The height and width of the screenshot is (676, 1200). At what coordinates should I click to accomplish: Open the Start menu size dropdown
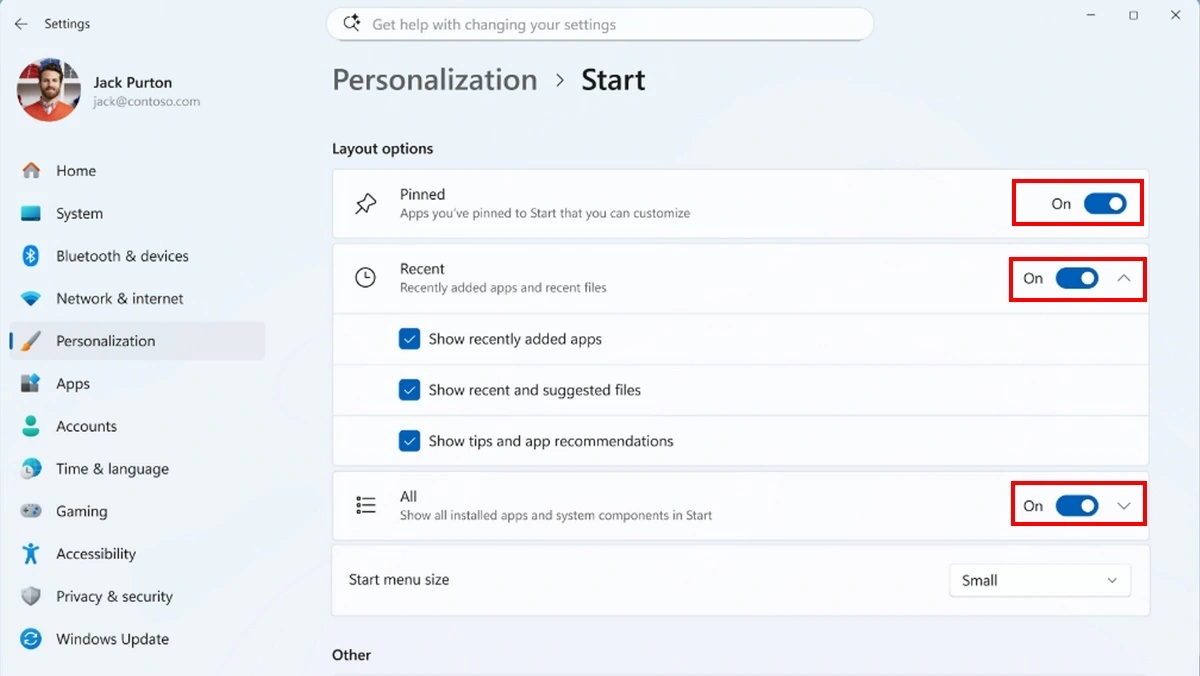(x=1040, y=580)
